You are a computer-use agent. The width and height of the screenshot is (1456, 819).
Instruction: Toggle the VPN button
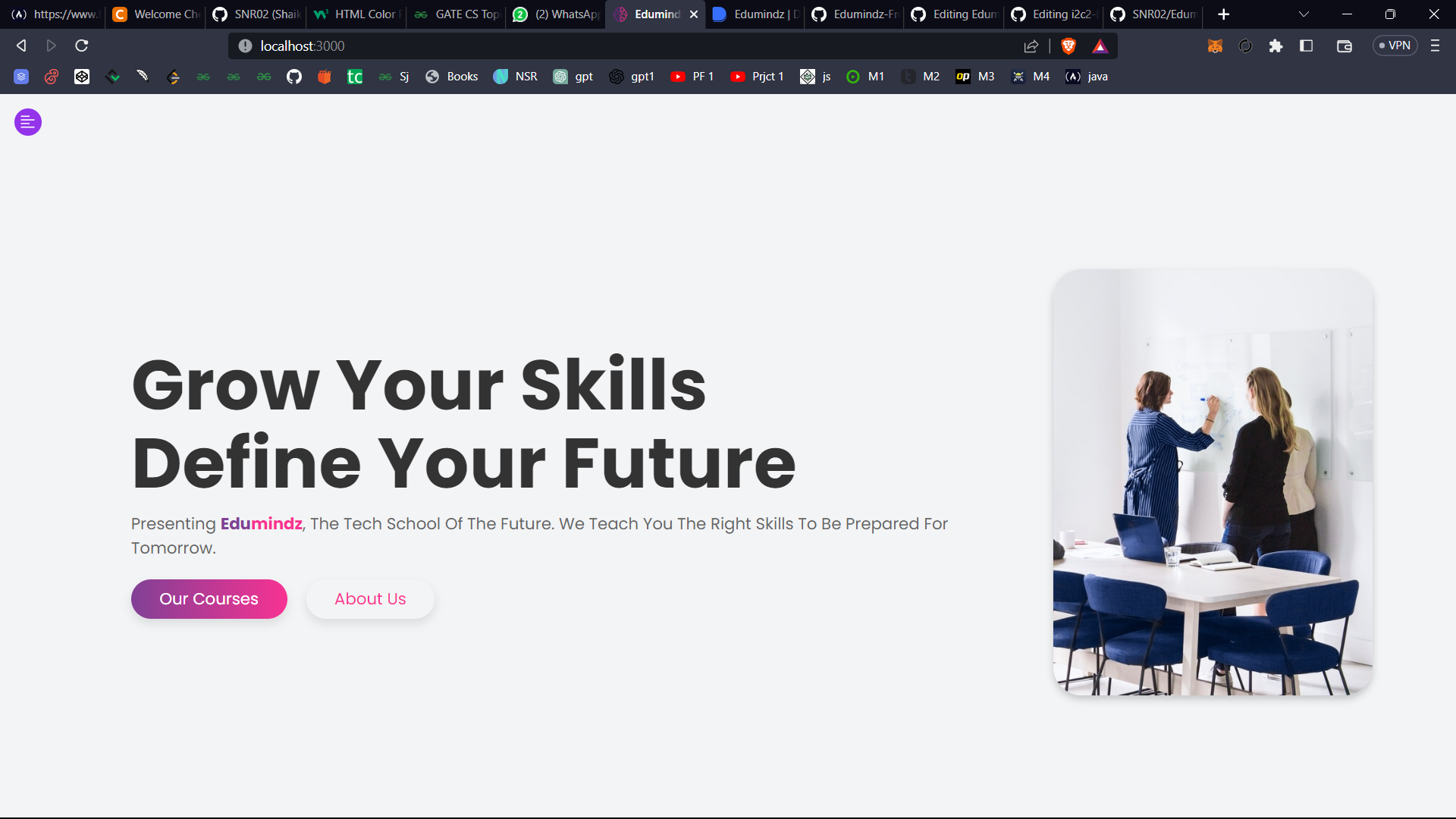[x=1395, y=45]
